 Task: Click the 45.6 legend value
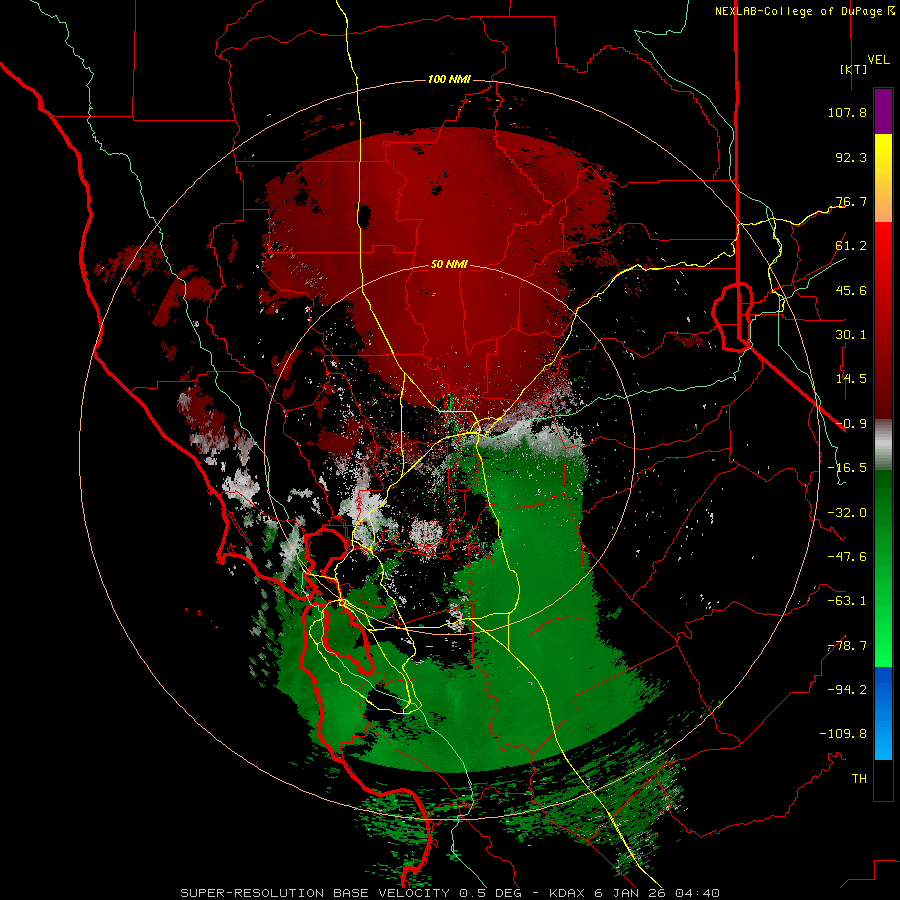[851, 290]
